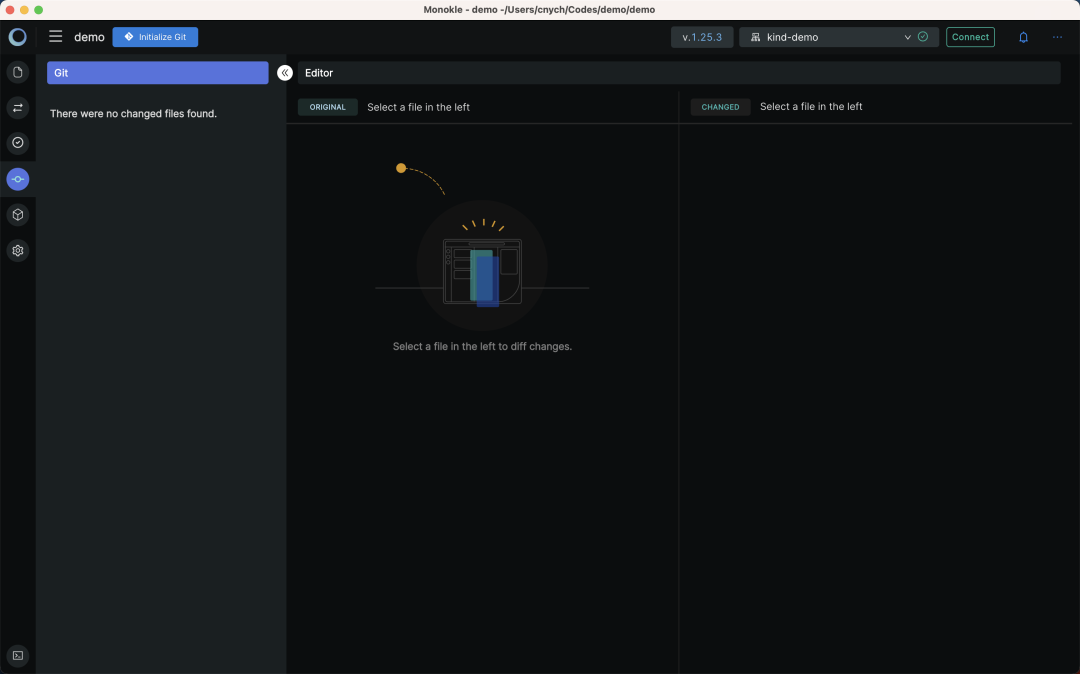Click the diff illustration image
Image resolution: width=1080 pixels, height=674 pixels.
(482, 248)
